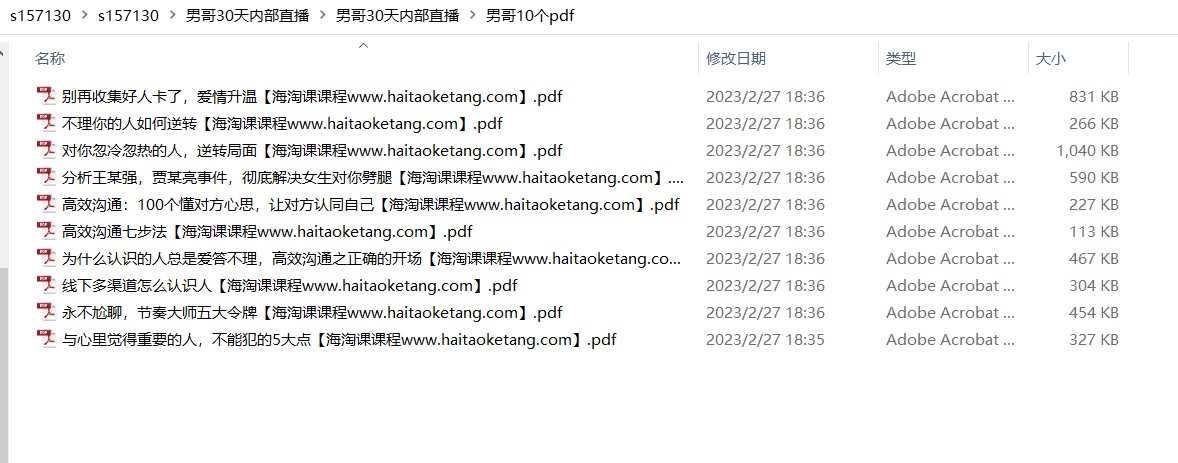Go to first 男哥30天内部直播 breadcrumb
The width and height of the screenshot is (1178, 463).
pos(247,16)
